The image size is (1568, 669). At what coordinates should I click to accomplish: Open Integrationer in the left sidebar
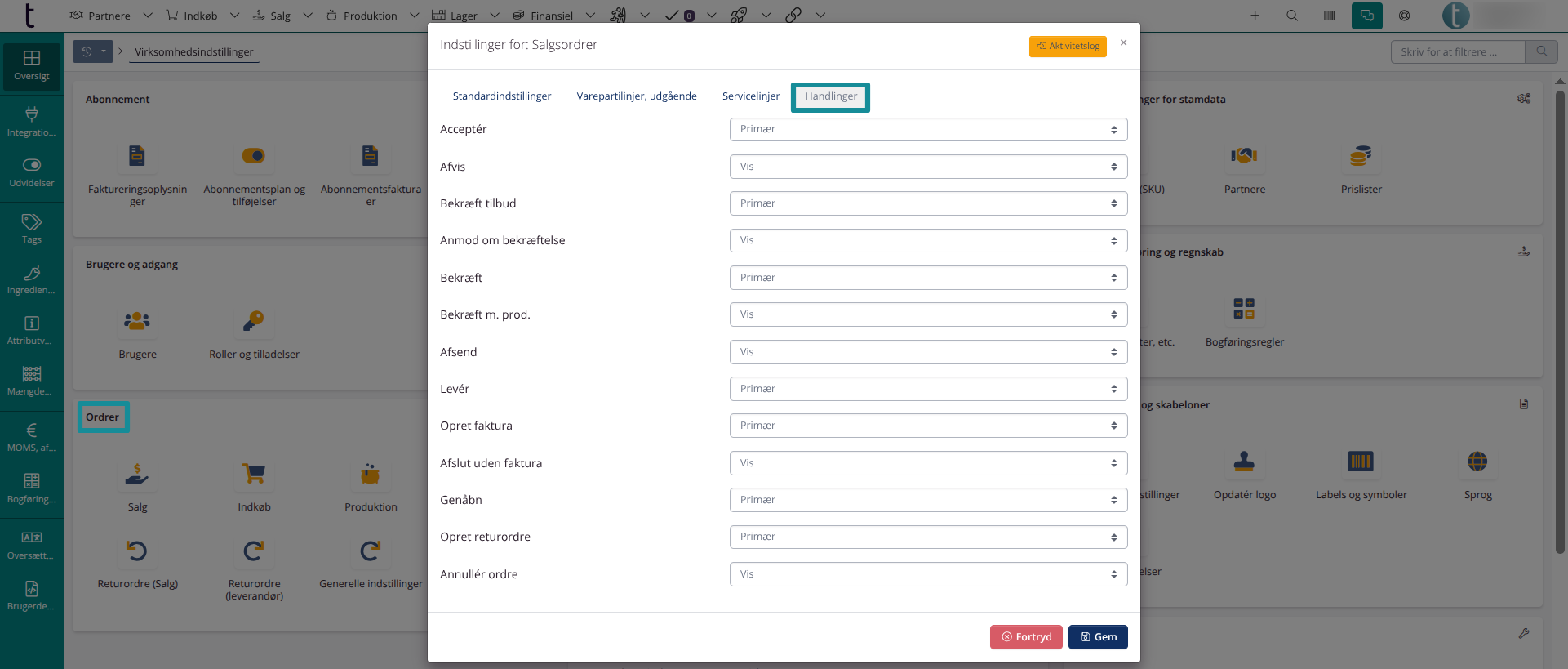[32, 121]
